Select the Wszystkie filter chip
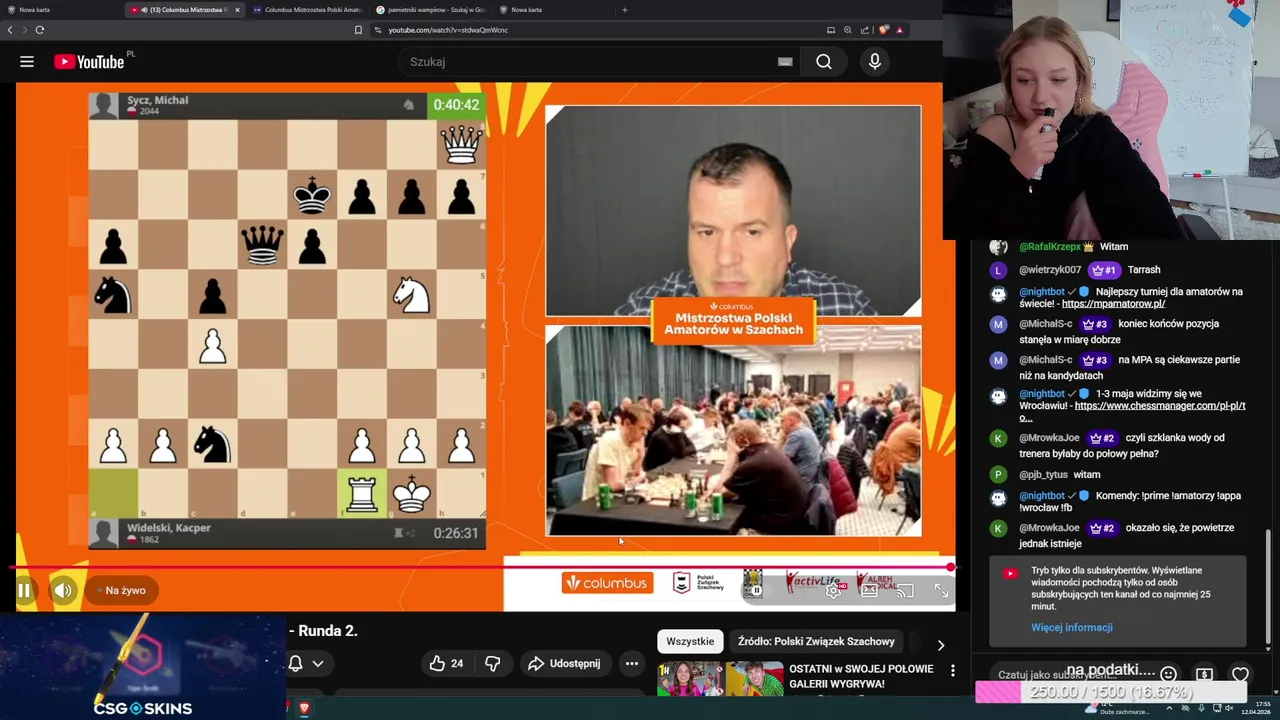 coord(690,641)
